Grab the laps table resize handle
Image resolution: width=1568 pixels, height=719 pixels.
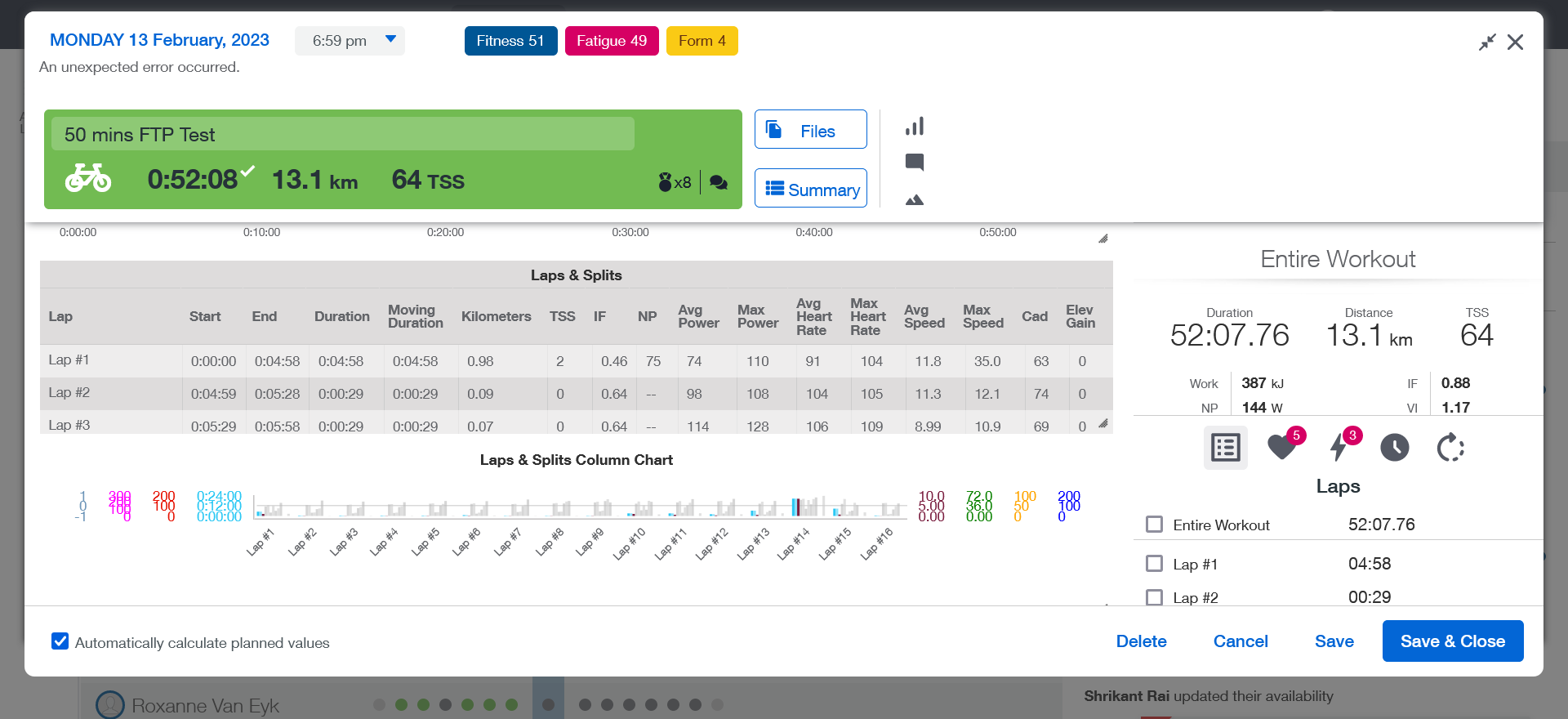coord(1103,423)
